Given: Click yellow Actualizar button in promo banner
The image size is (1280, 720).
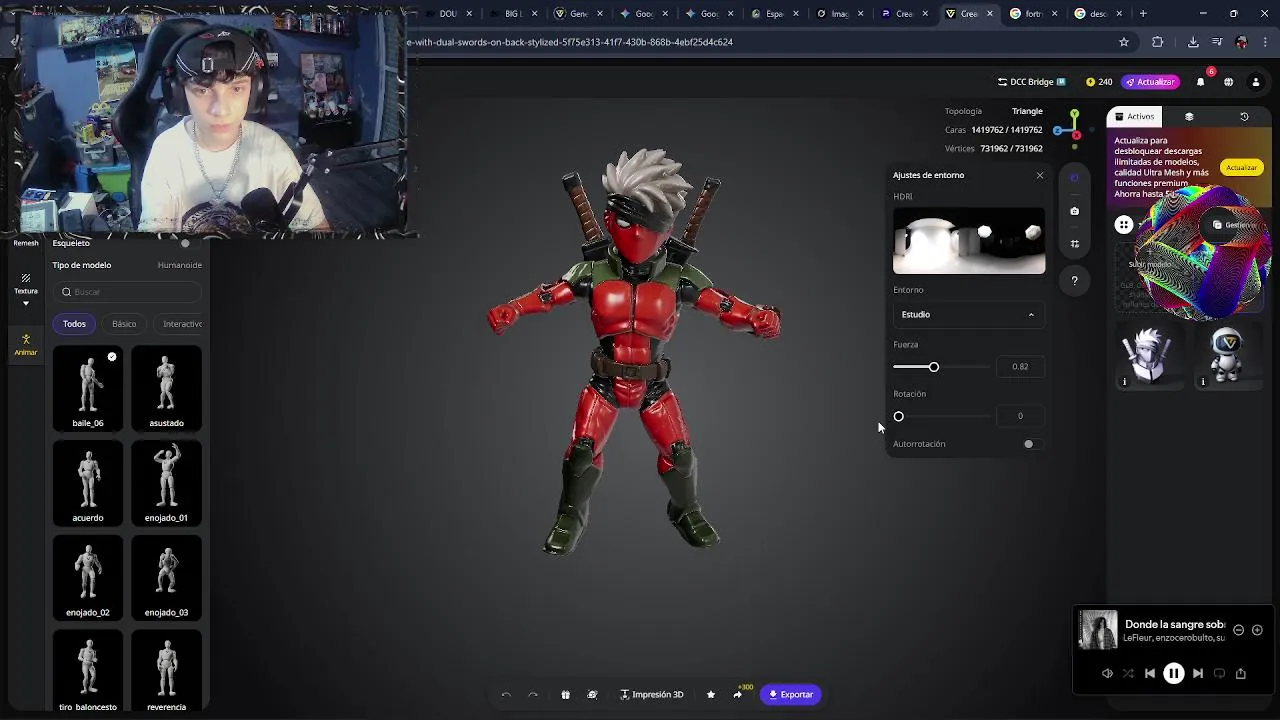Looking at the screenshot, I should pos(1241,168).
